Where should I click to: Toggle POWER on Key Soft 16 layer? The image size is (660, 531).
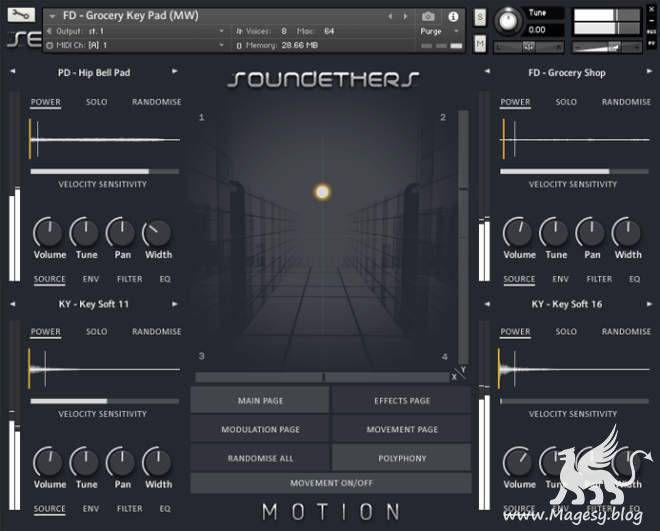point(515,332)
